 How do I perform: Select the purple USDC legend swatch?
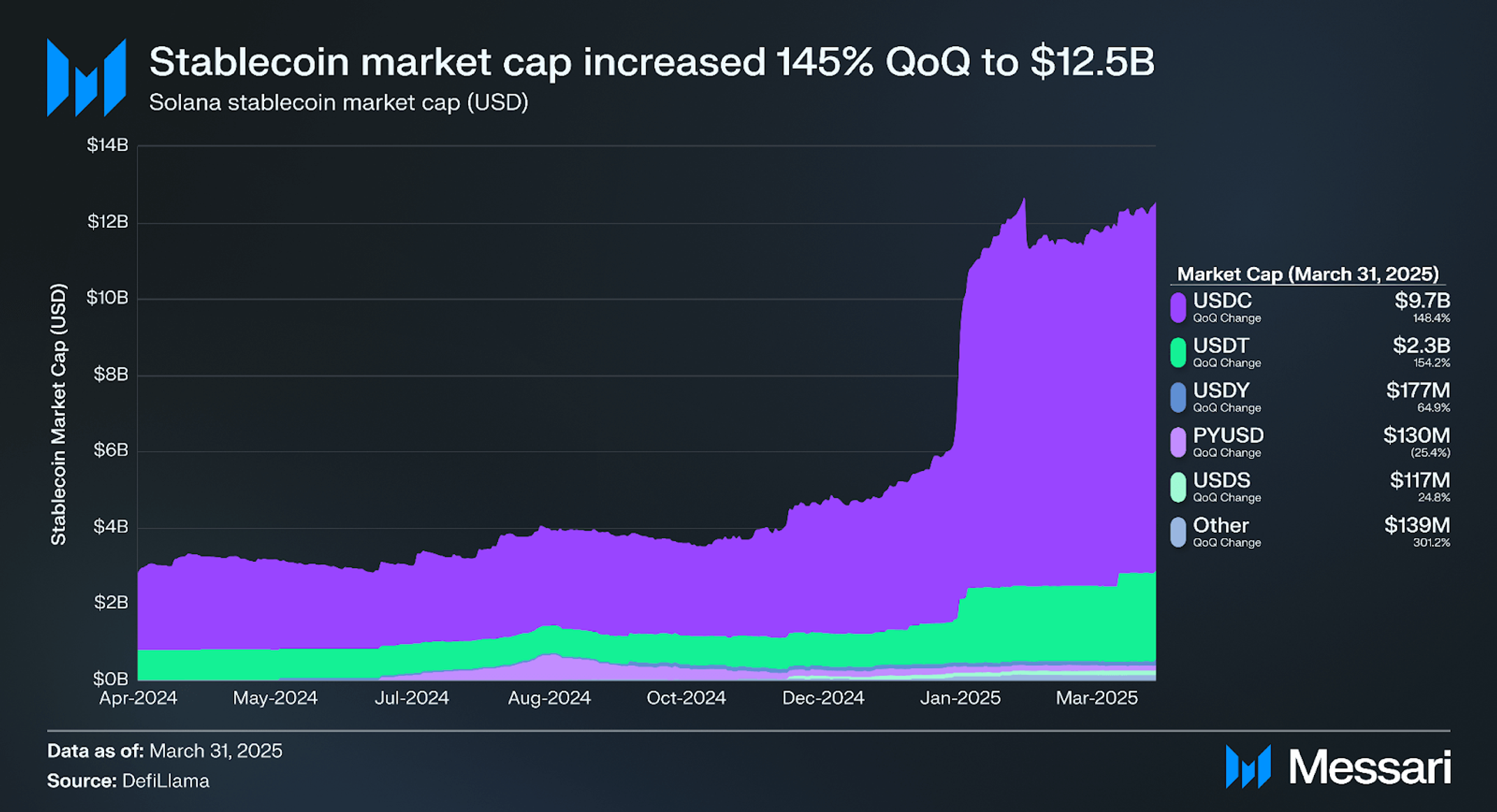[1178, 307]
